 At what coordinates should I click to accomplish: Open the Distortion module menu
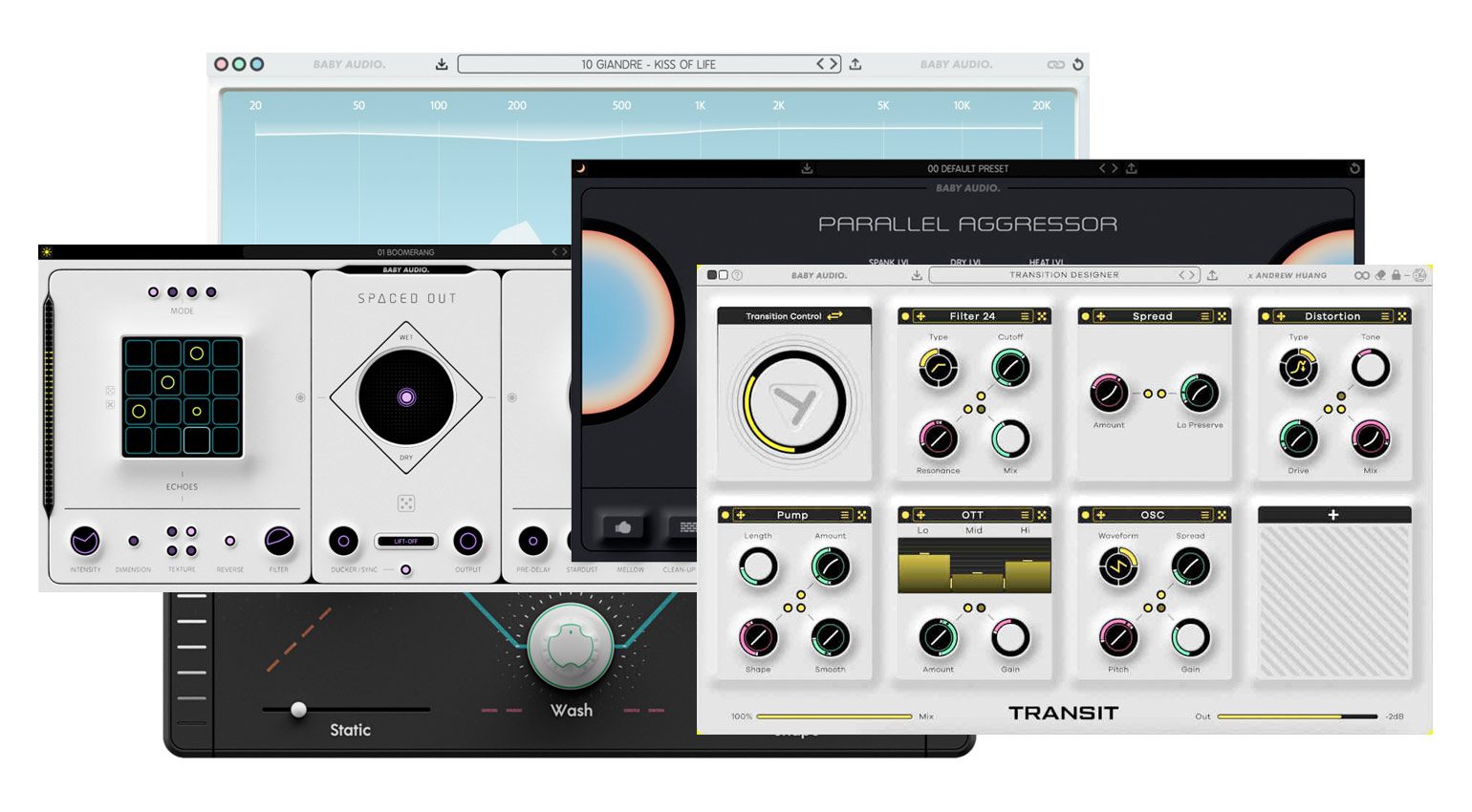click(1385, 316)
